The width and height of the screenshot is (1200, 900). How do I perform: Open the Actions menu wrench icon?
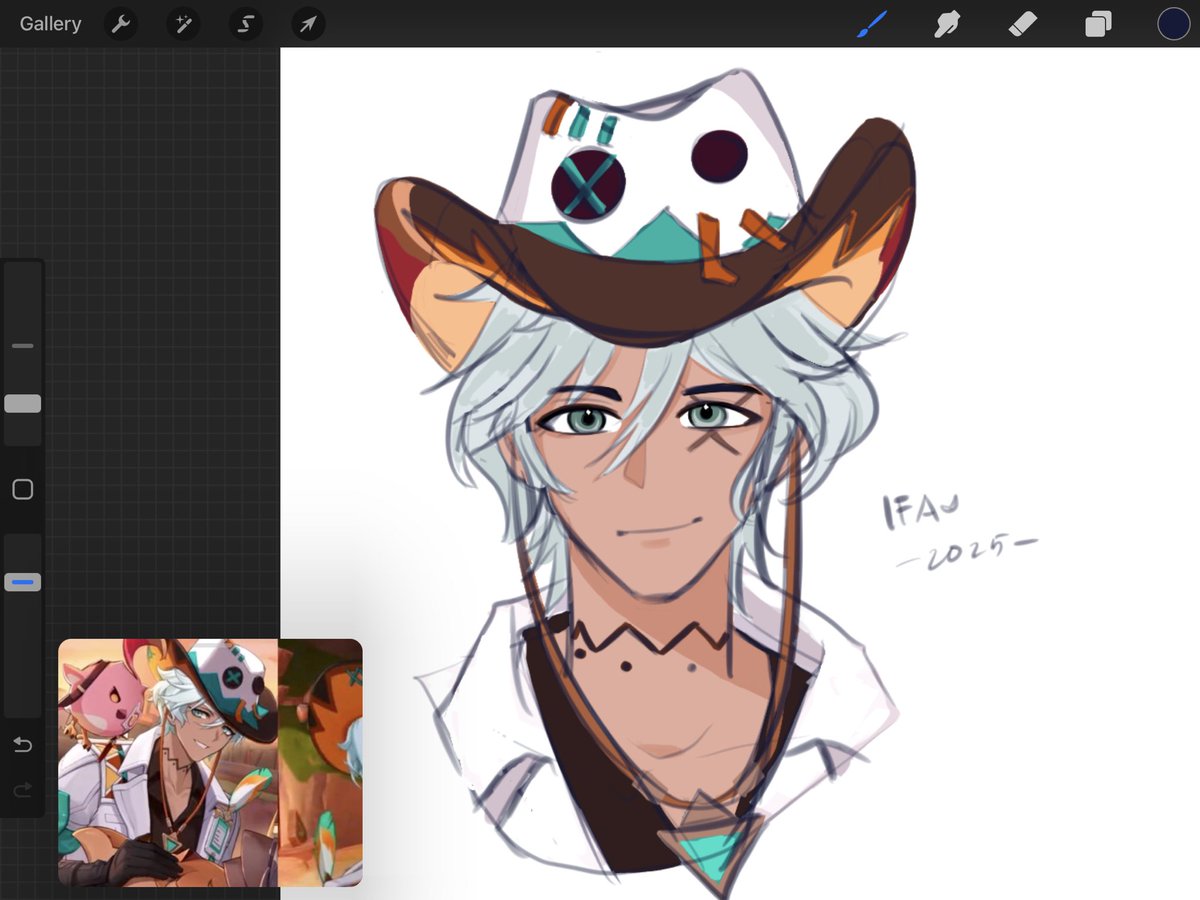[x=120, y=23]
